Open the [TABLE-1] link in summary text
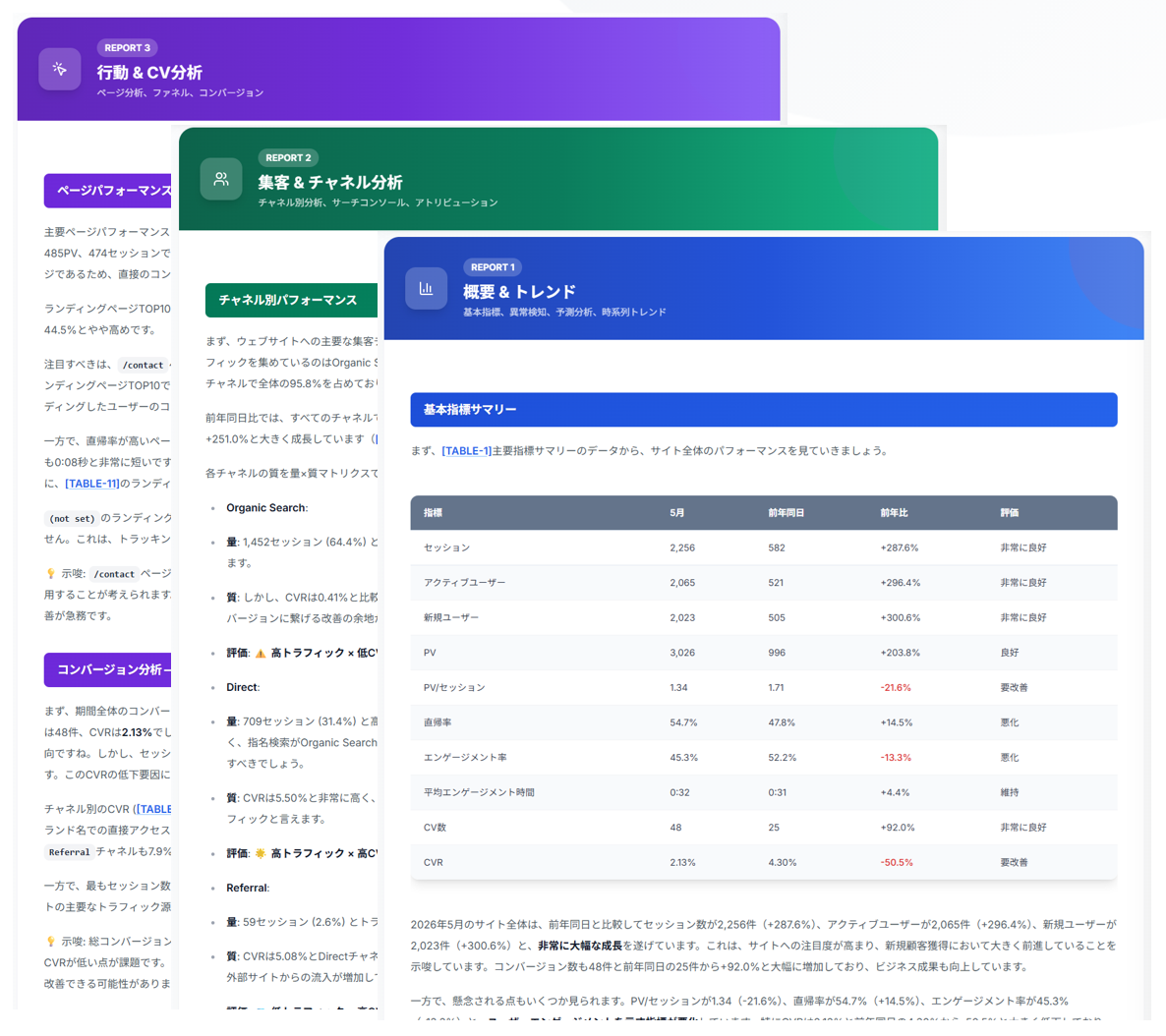1166x1036 pixels. click(x=466, y=451)
